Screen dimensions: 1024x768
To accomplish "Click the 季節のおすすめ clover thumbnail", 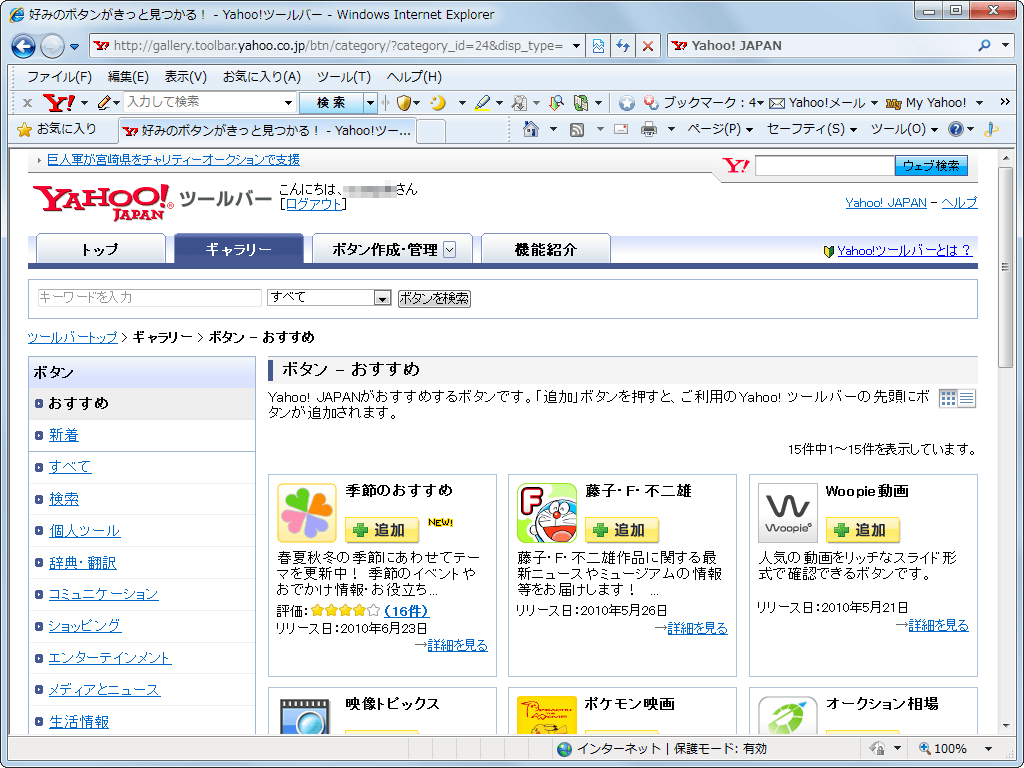I will pyautogui.click(x=307, y=513).
